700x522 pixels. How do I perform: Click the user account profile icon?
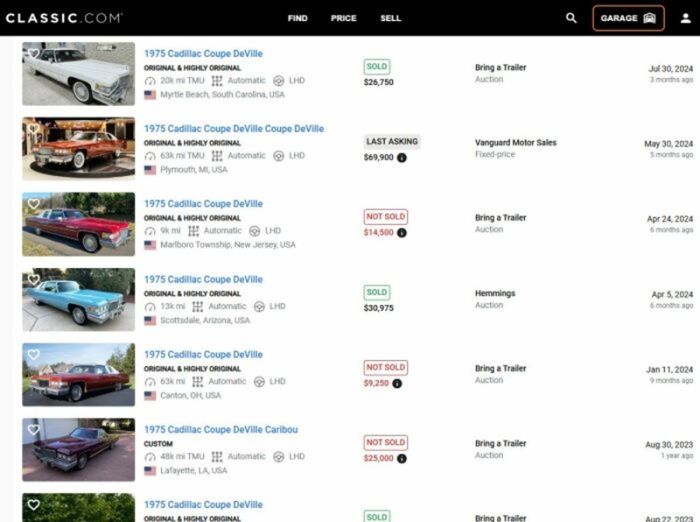tap(685, 18)
